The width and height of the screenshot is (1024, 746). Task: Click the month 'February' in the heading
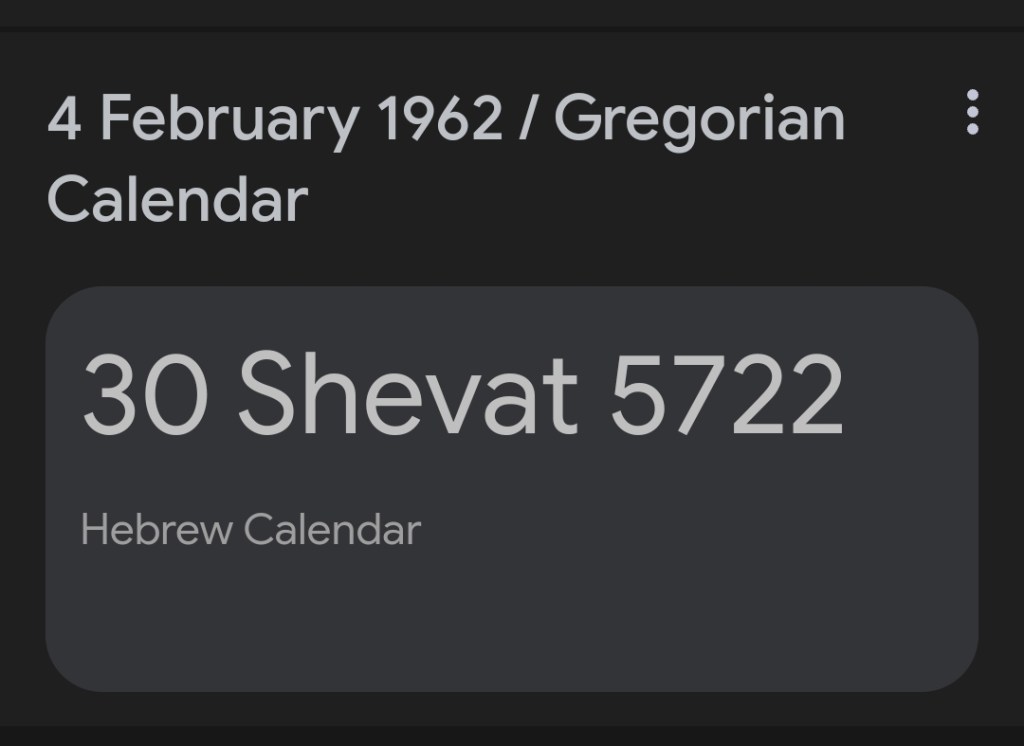(228, 120)
